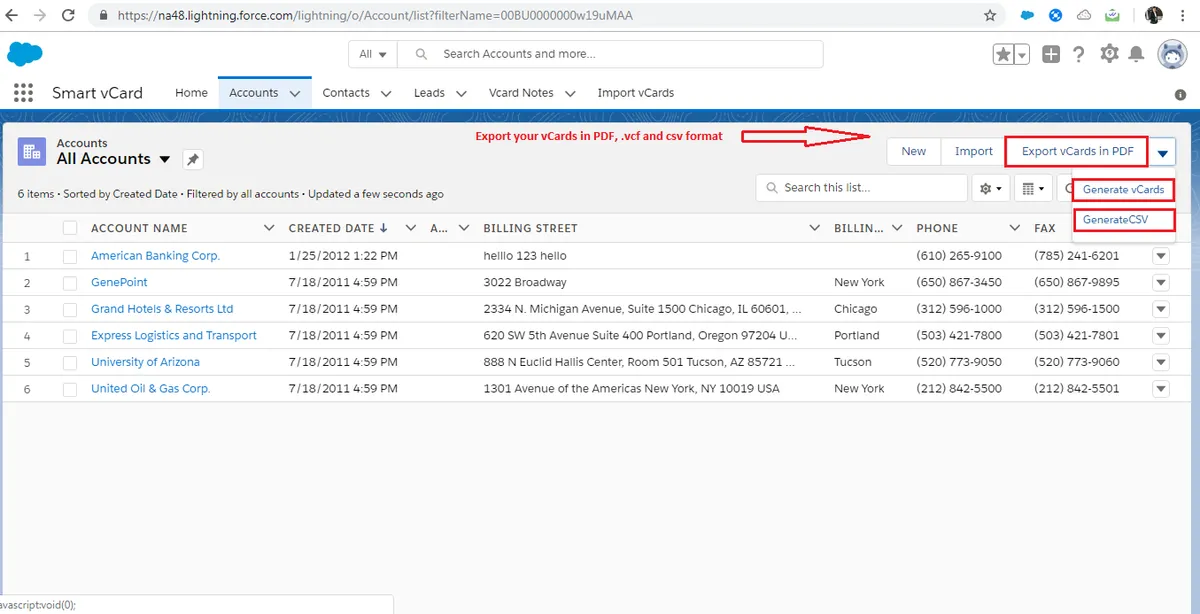Open the American Banking Corp. account link

[x=155, y=256]
